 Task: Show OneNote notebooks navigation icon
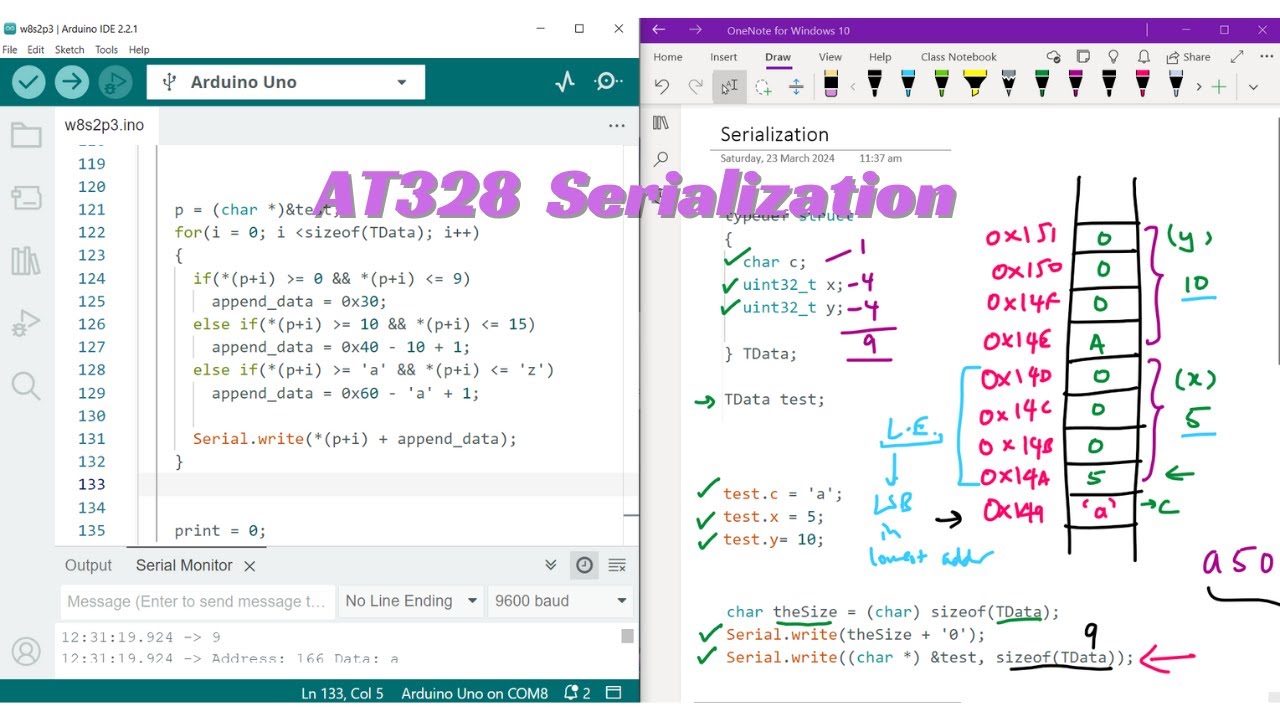coord(660,122)
